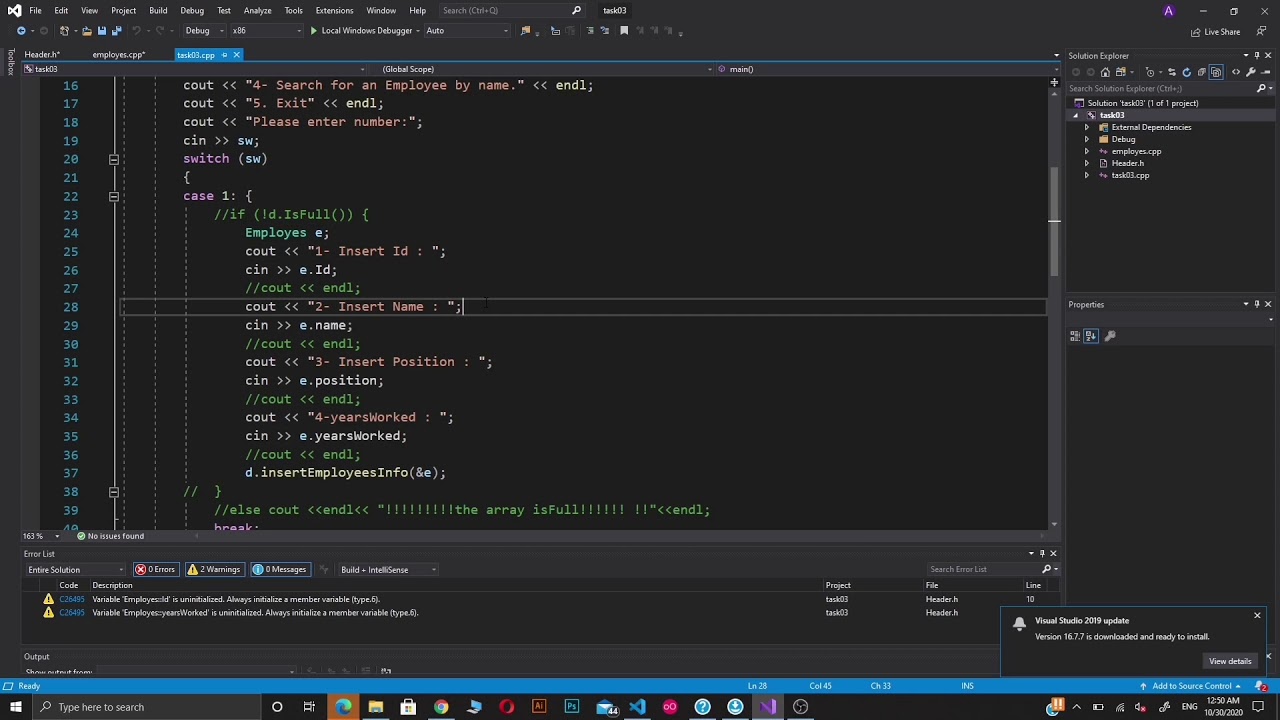1280x720 pixels.
Task: Click Alphabetical sort icon in Properties panel
Action: pyautogui.click(x=1091, y=336)
